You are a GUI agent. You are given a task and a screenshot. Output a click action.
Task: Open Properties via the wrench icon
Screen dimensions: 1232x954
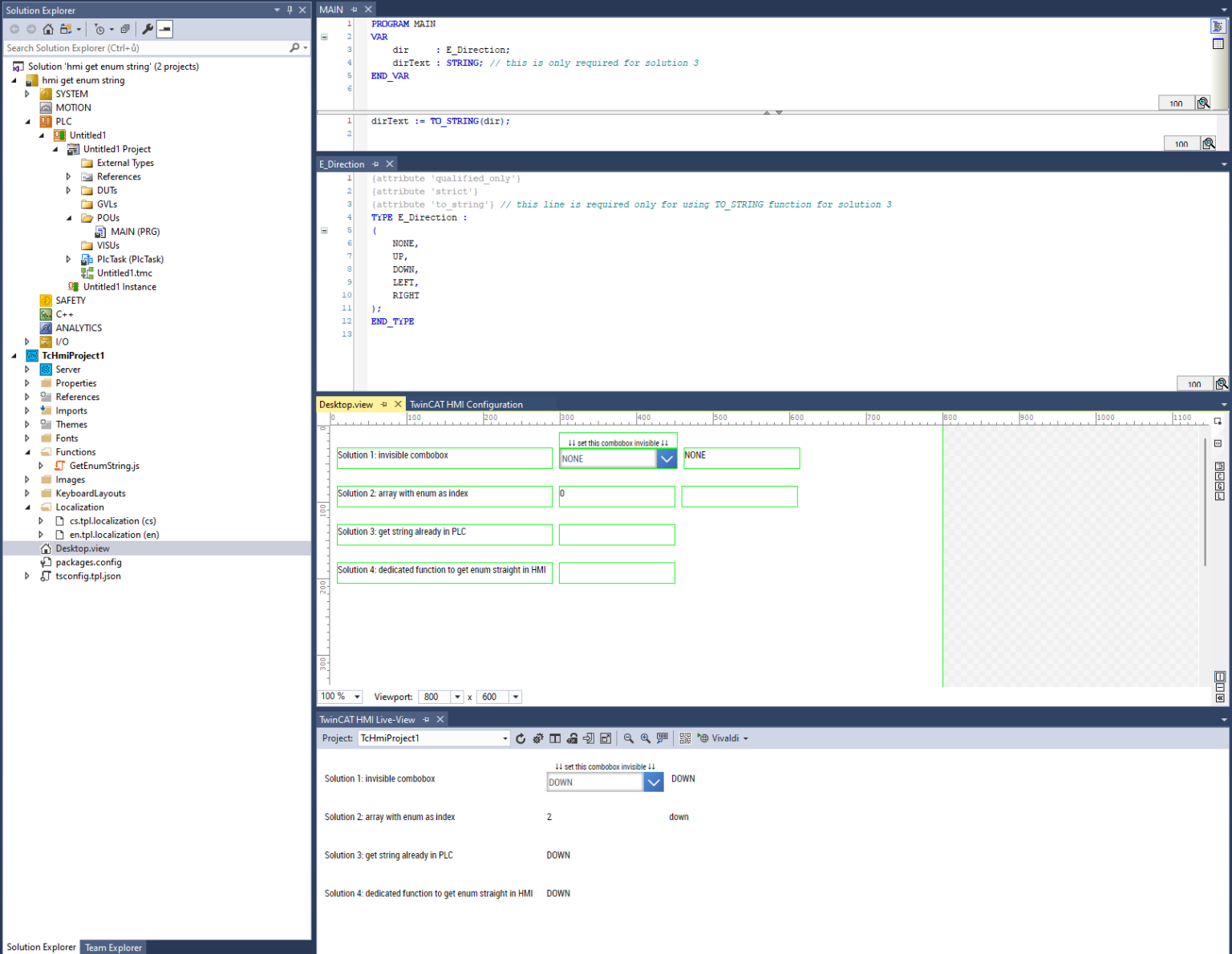click(x=148, y=29)
